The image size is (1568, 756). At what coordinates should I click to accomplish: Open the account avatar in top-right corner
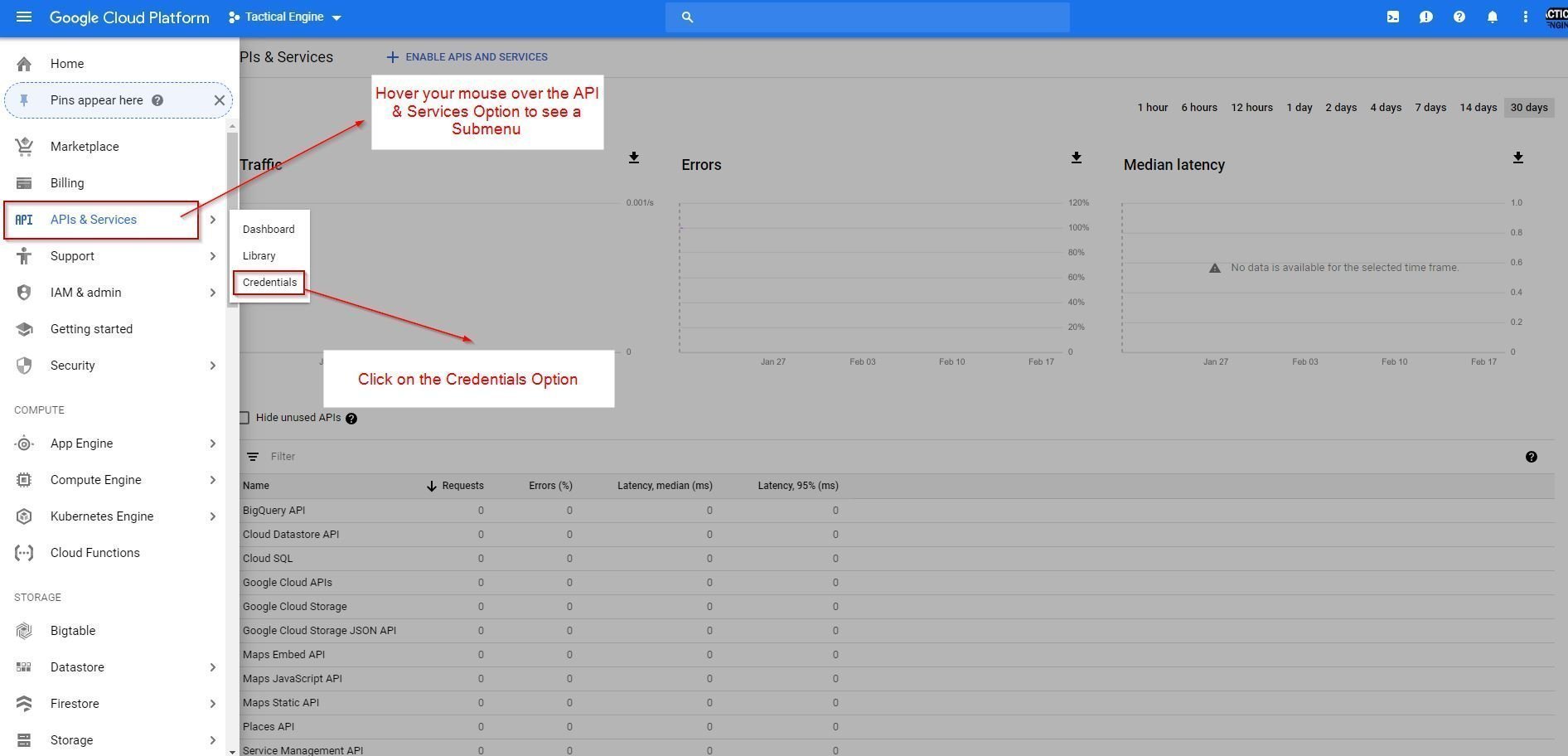(1556, 17)
